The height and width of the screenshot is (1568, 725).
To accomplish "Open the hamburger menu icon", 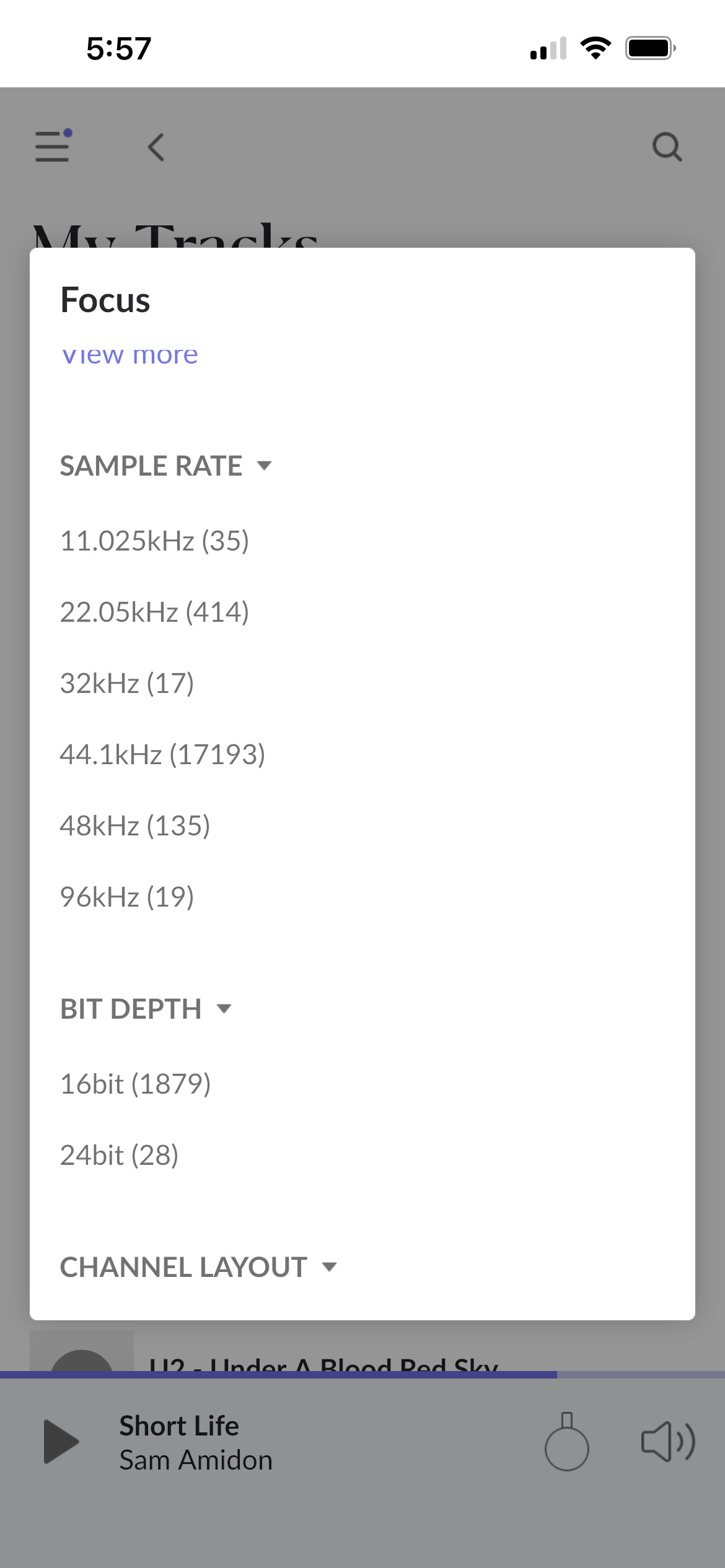I will coord(53,147).
